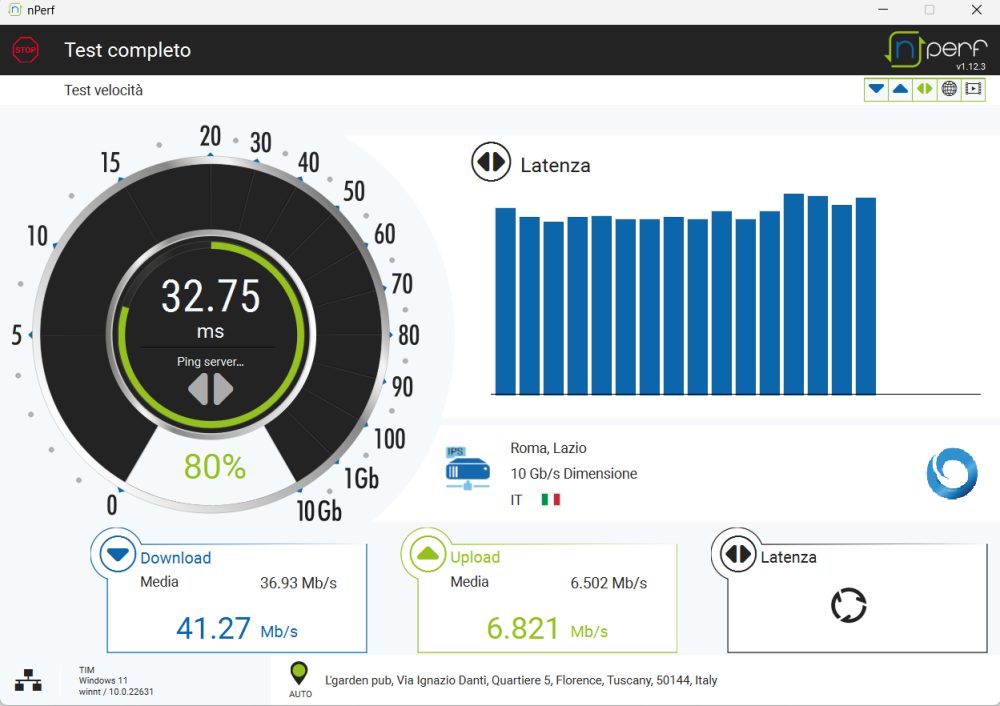This screenshot has height=706, width=1000.
Task: Click the Test velocità label
Action: 103,91
